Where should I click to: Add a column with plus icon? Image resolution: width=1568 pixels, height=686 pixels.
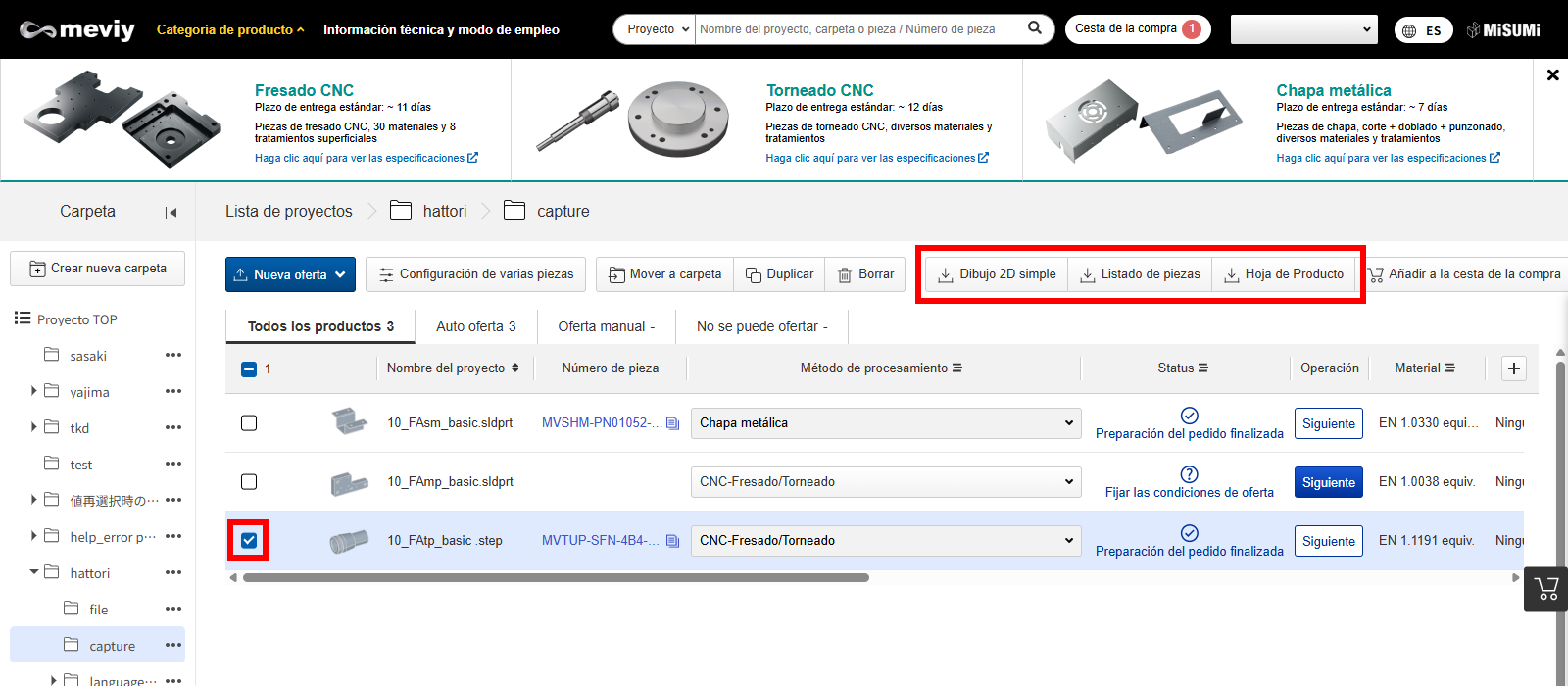click(1514, 368)
